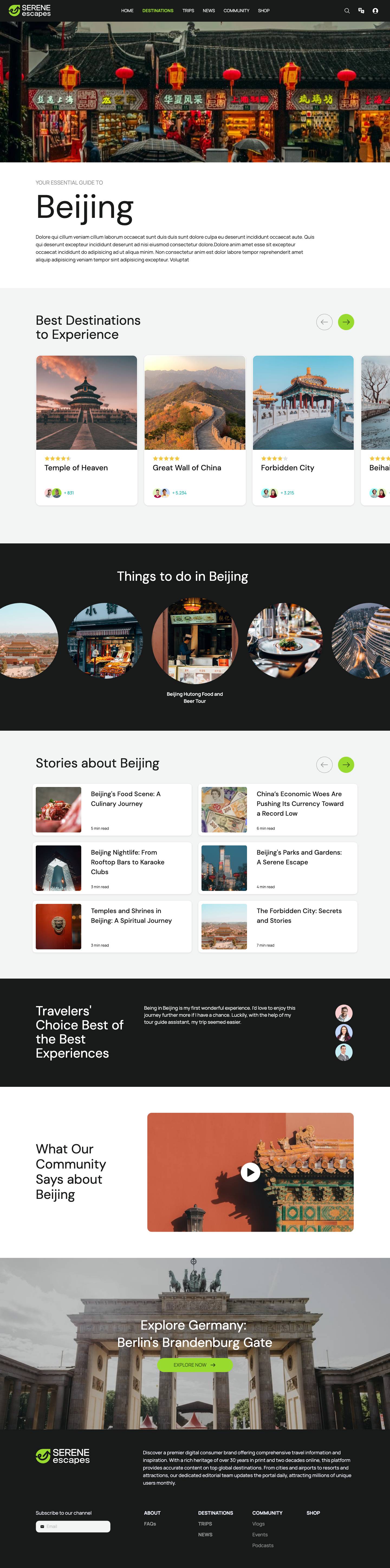
Task: Open the Podcasts footer link
Action: (263, 1546)
